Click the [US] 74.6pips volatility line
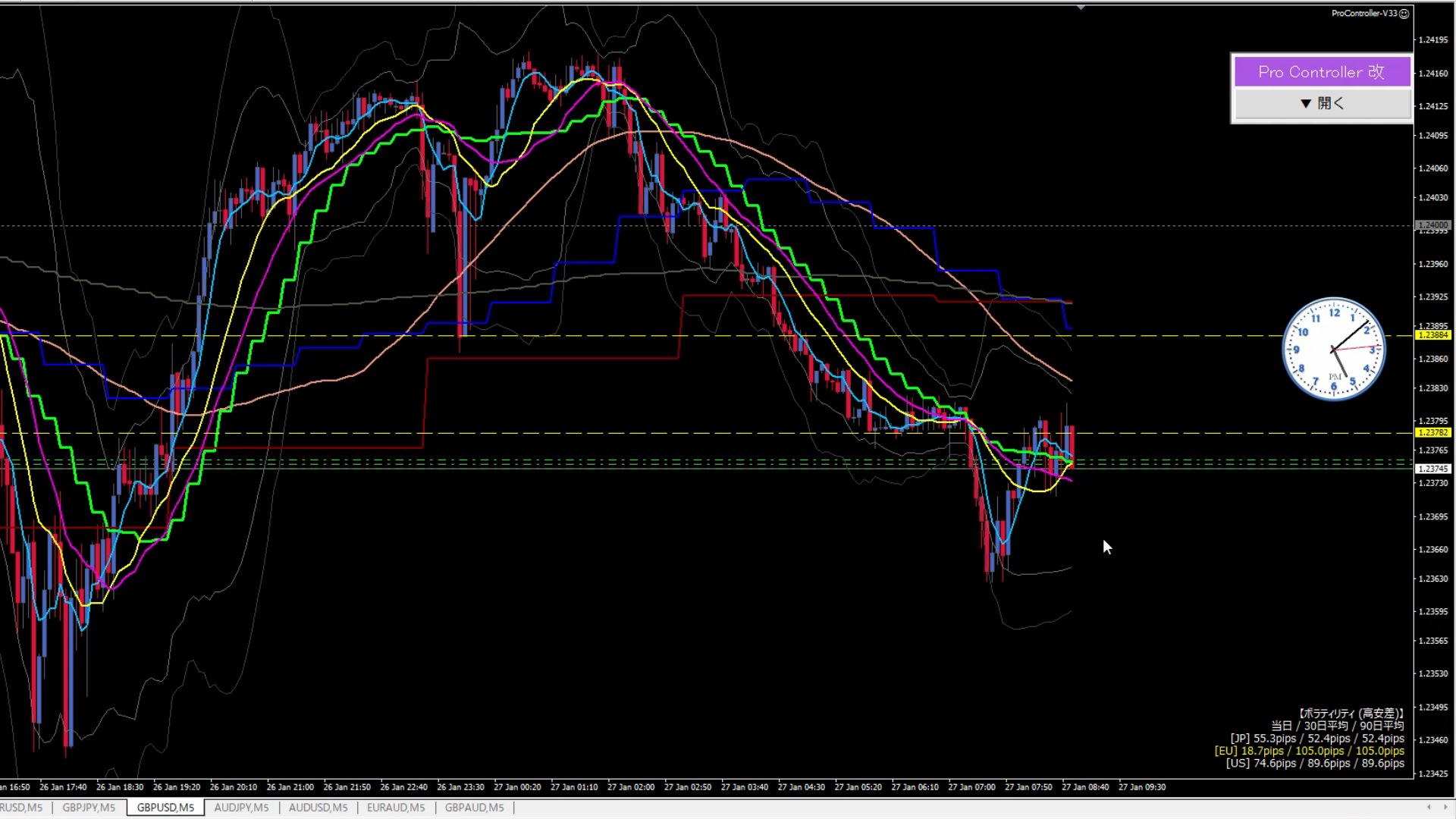1456x819 pixels. (x=1315, y=763)
